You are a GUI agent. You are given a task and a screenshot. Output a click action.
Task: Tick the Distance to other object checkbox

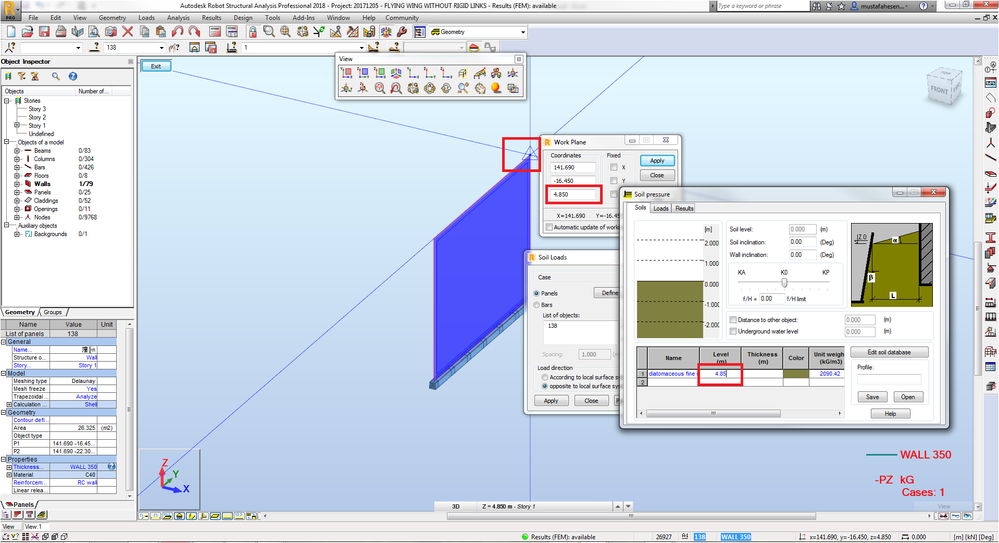(733, 320)
